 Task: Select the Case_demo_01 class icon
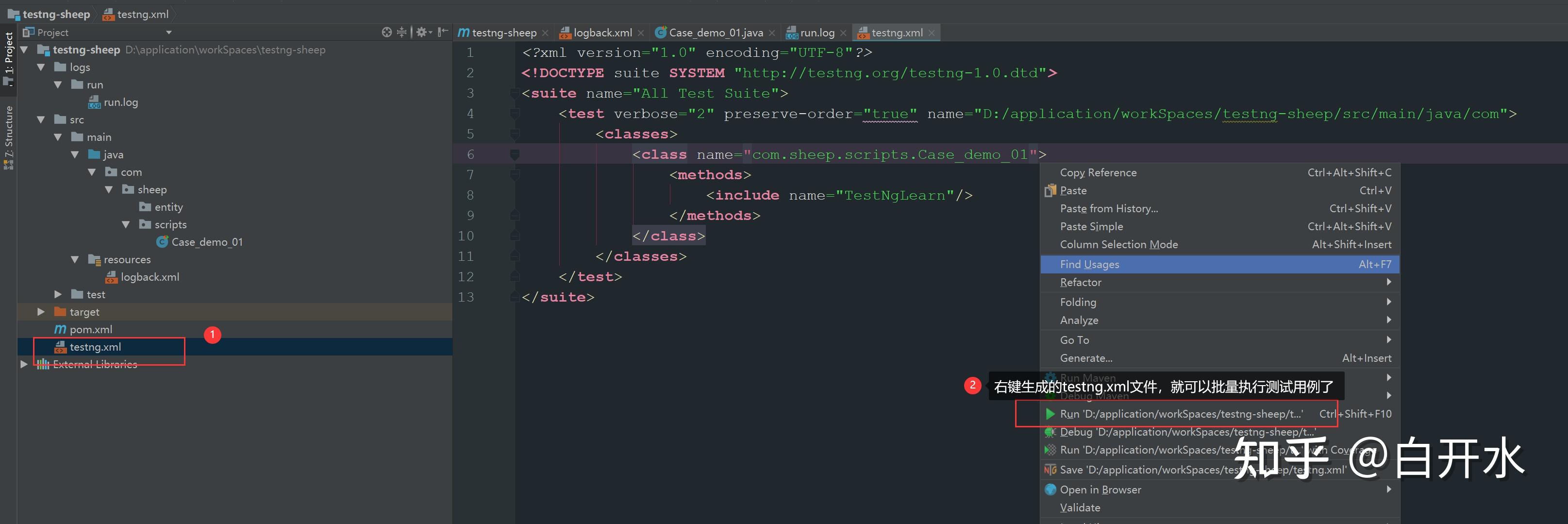coord(162,242)
